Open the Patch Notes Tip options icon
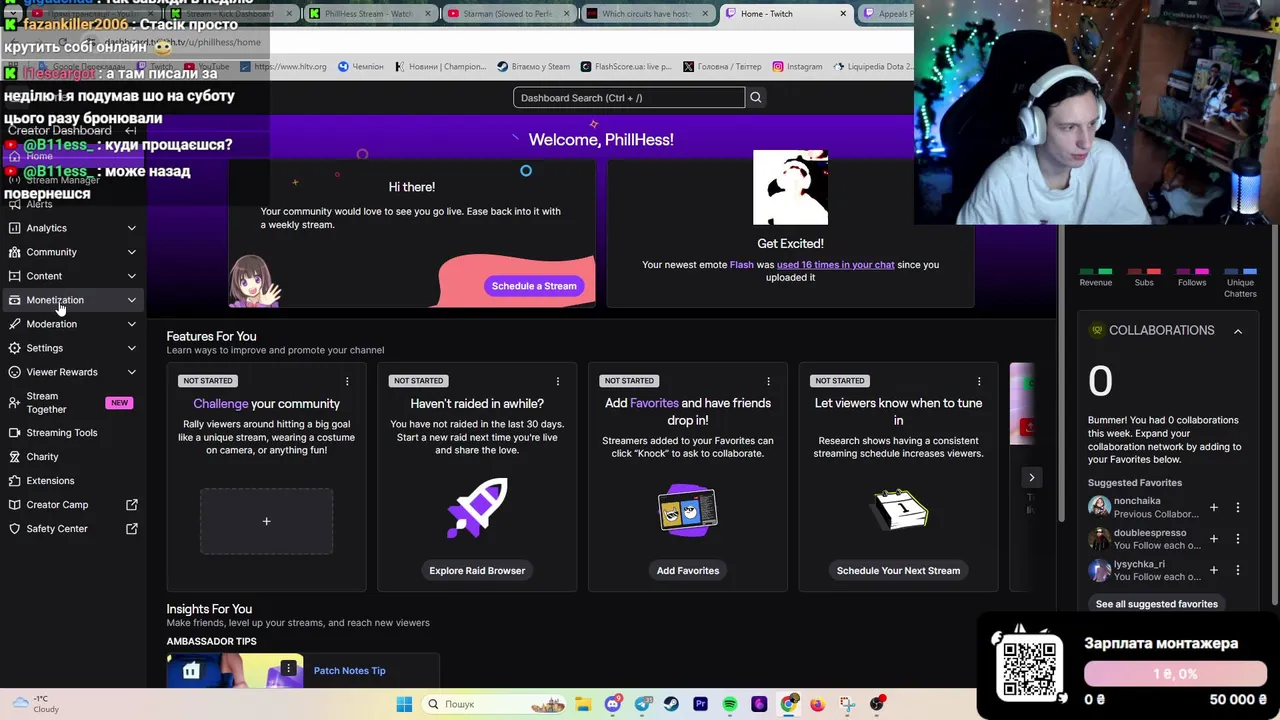Screen dimensions: 1280x720 pos(288,668)
